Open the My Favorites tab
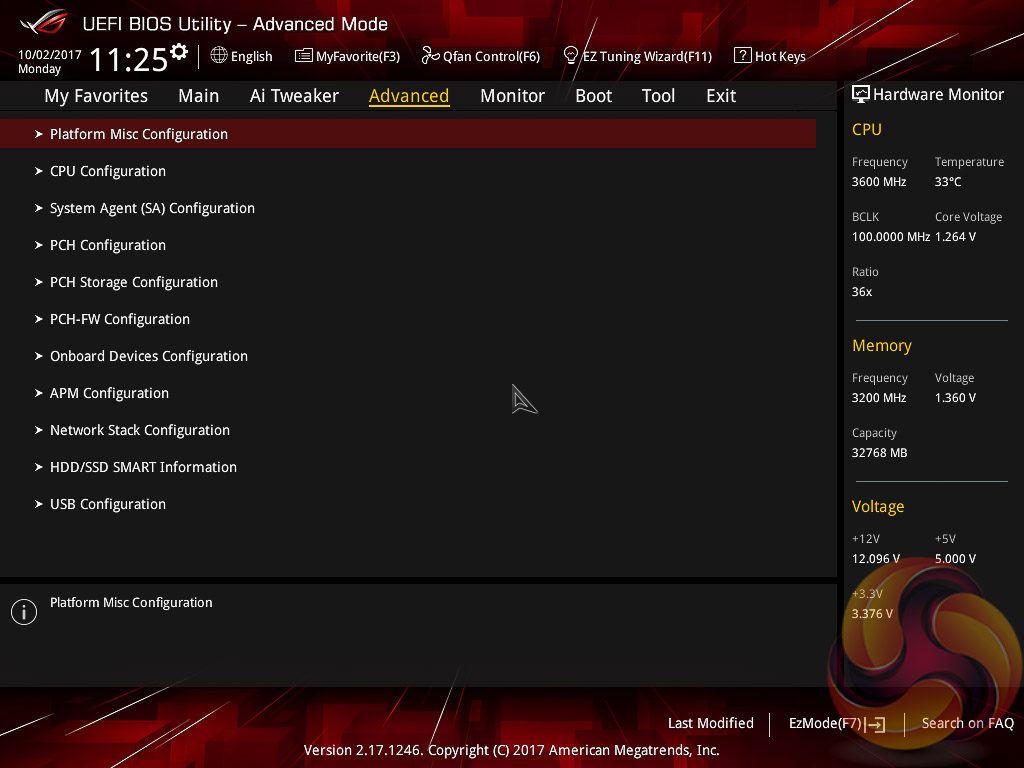The width and height of the screenshot is (1024, 768). pos(96,96)
